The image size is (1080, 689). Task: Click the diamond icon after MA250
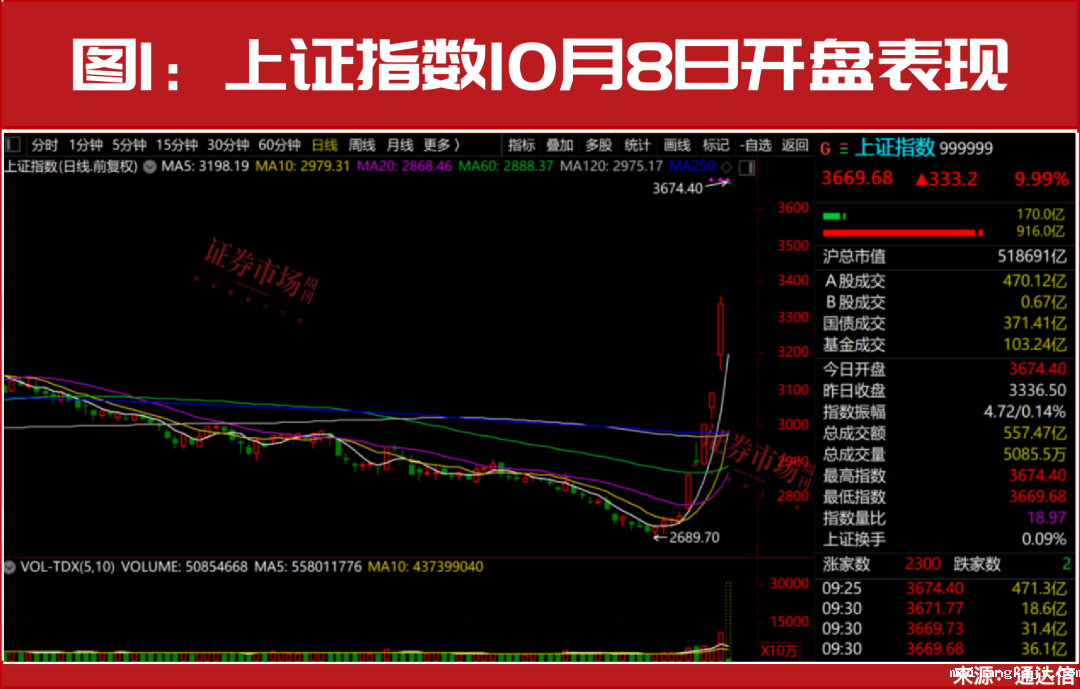pyautogui.click(x=727, y=167)
